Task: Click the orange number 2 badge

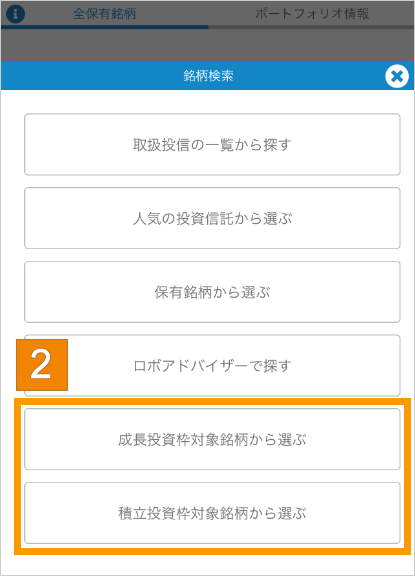Action: click(42, 365)
